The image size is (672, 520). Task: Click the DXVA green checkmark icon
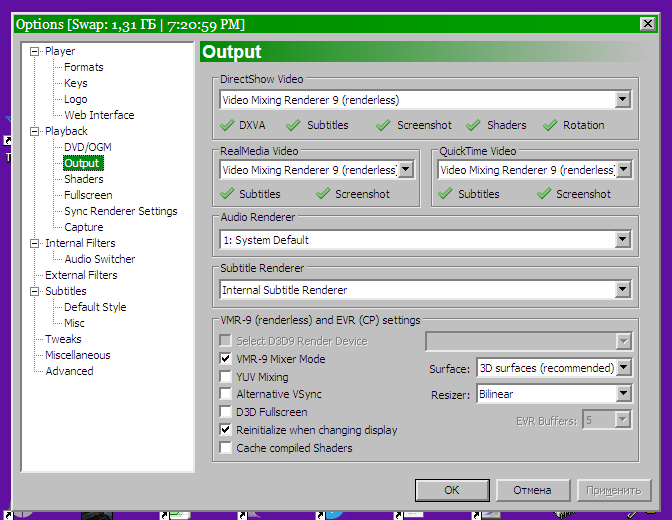tap(227, 125)
